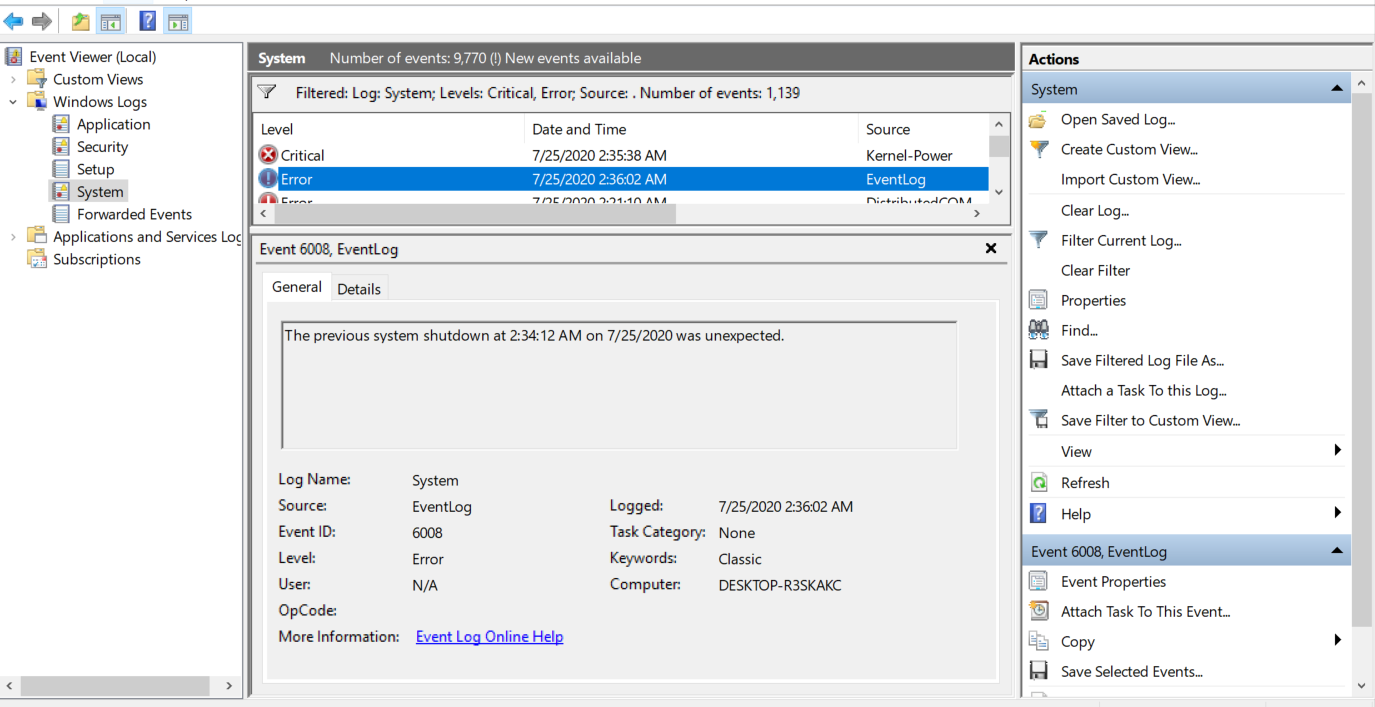Click the Error icon in selected EventLog row
The height and width of the screenshot is (707, 1375).
point(268,179)
